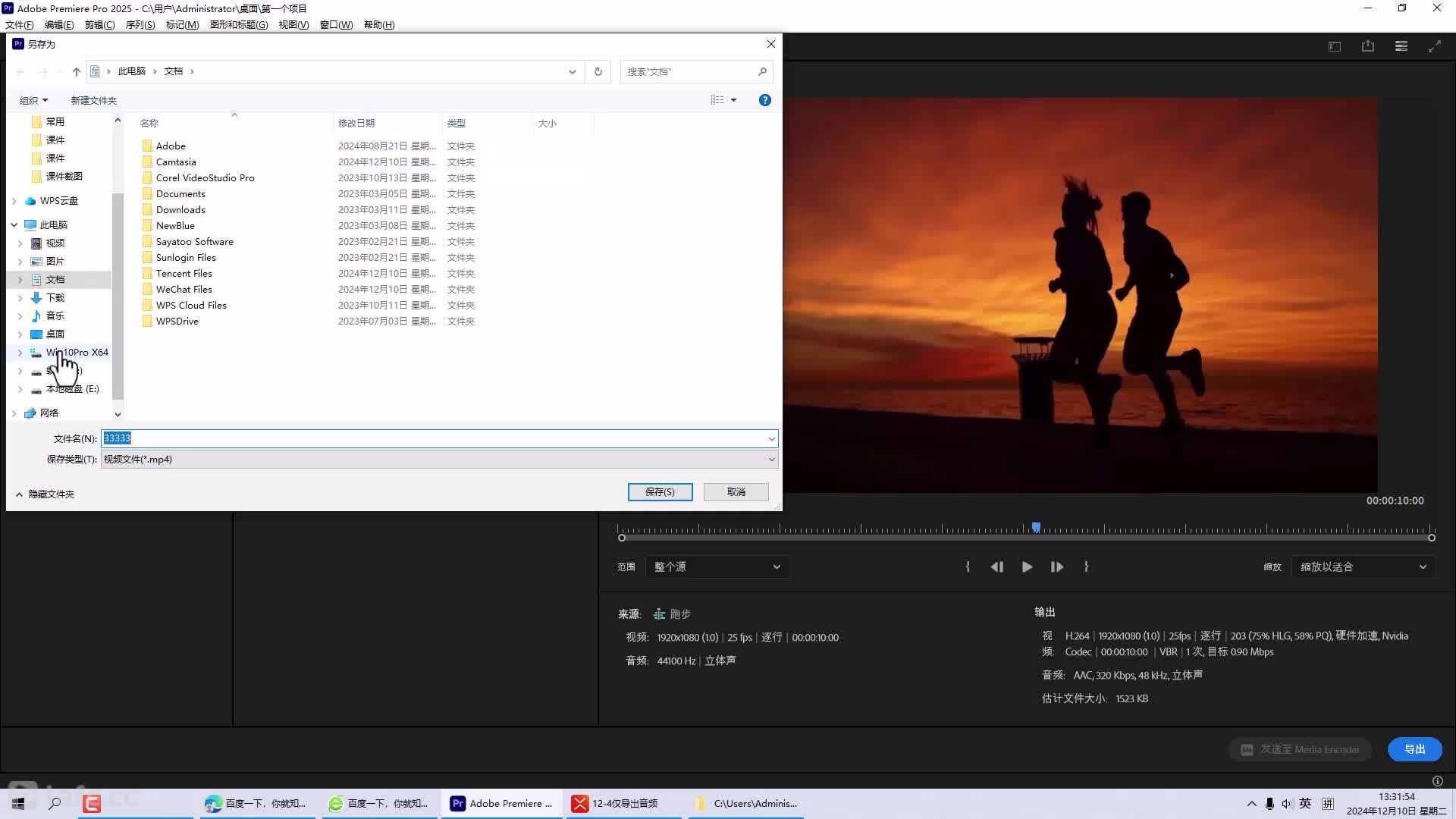The height and width of the screenshot is (819, 1456).
Task: Collapse folders with 隐藏文件夹
Action: click(x=45, y=494)
